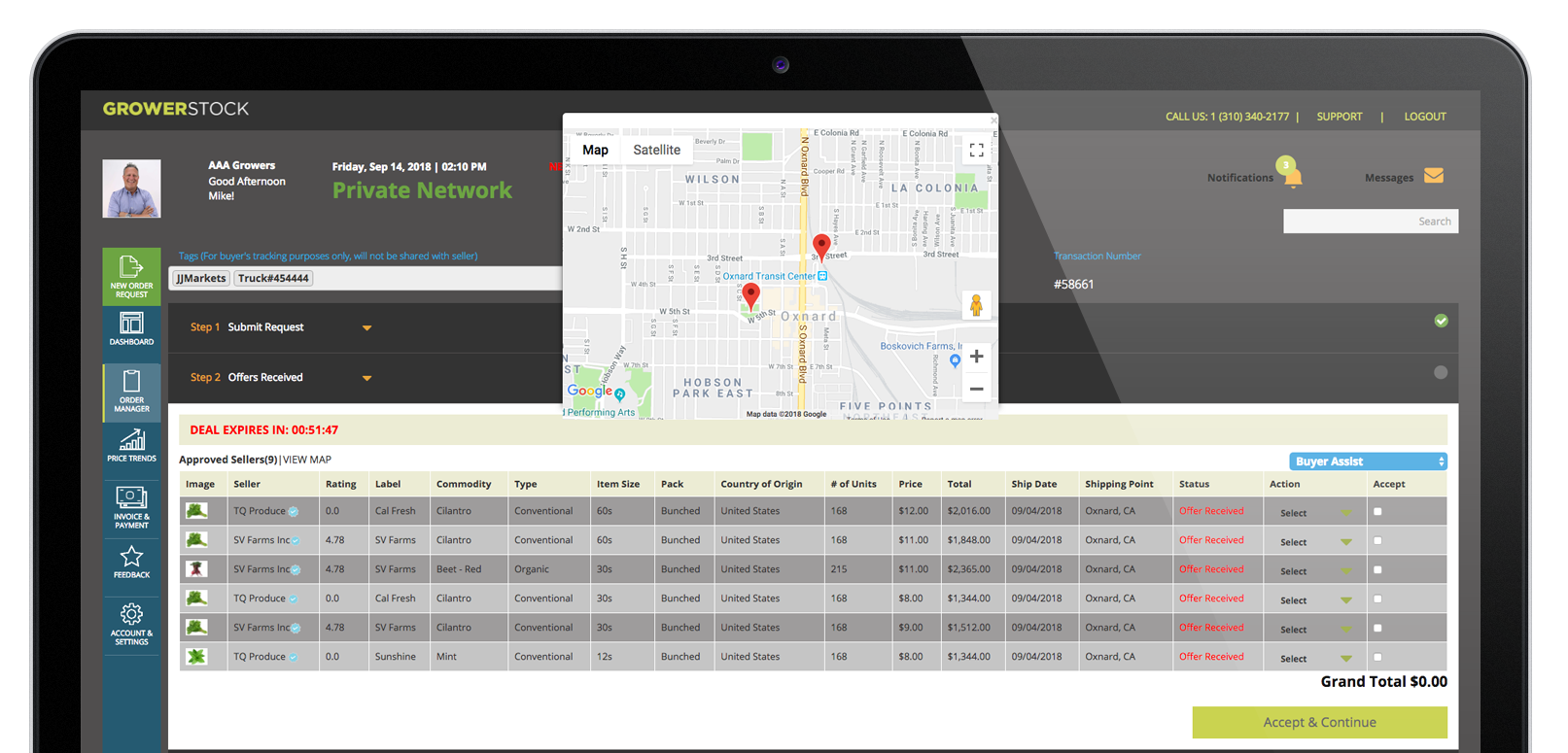Switch map to Map view tab
The image size is (1568, 753).
(x=595, y=150)
